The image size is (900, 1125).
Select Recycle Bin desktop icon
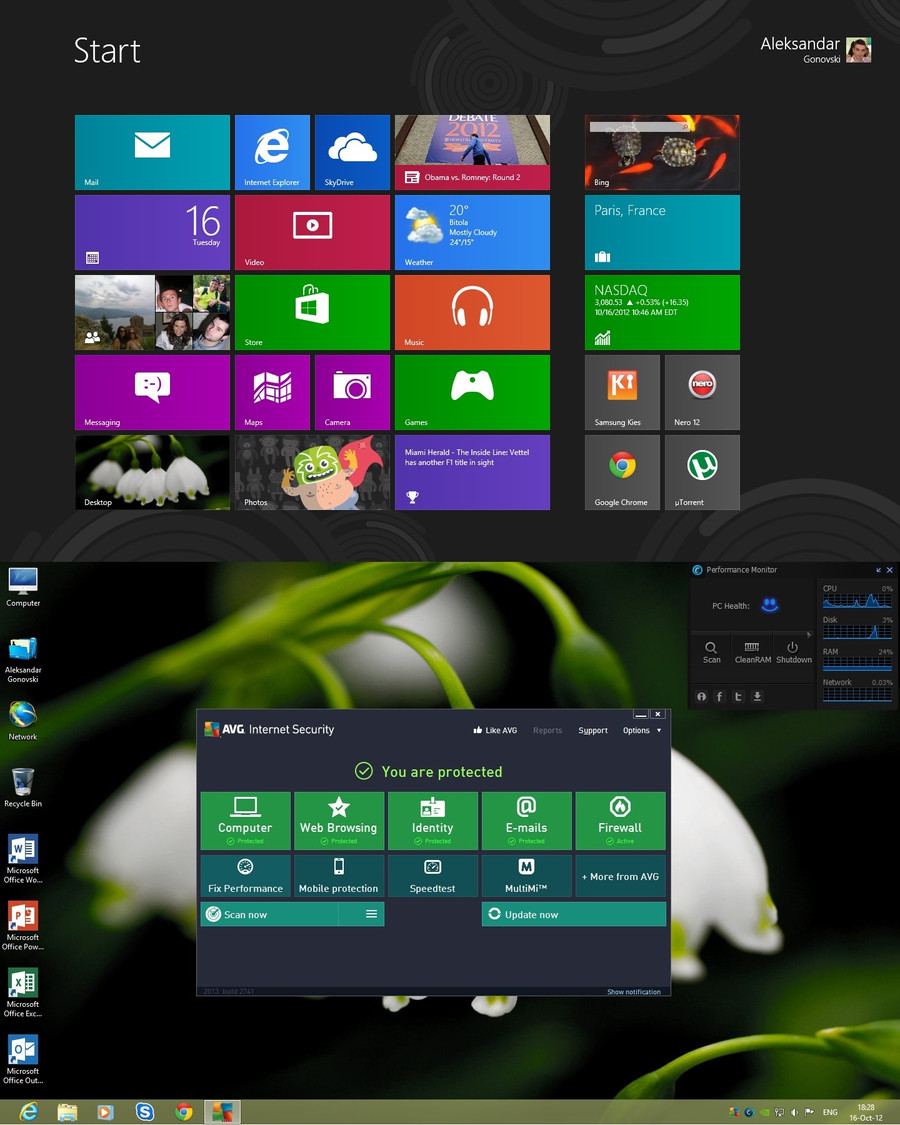[23, 787]
